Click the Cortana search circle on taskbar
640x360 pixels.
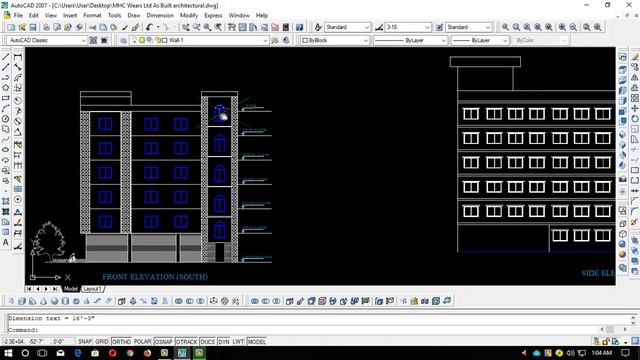(25, 353)
